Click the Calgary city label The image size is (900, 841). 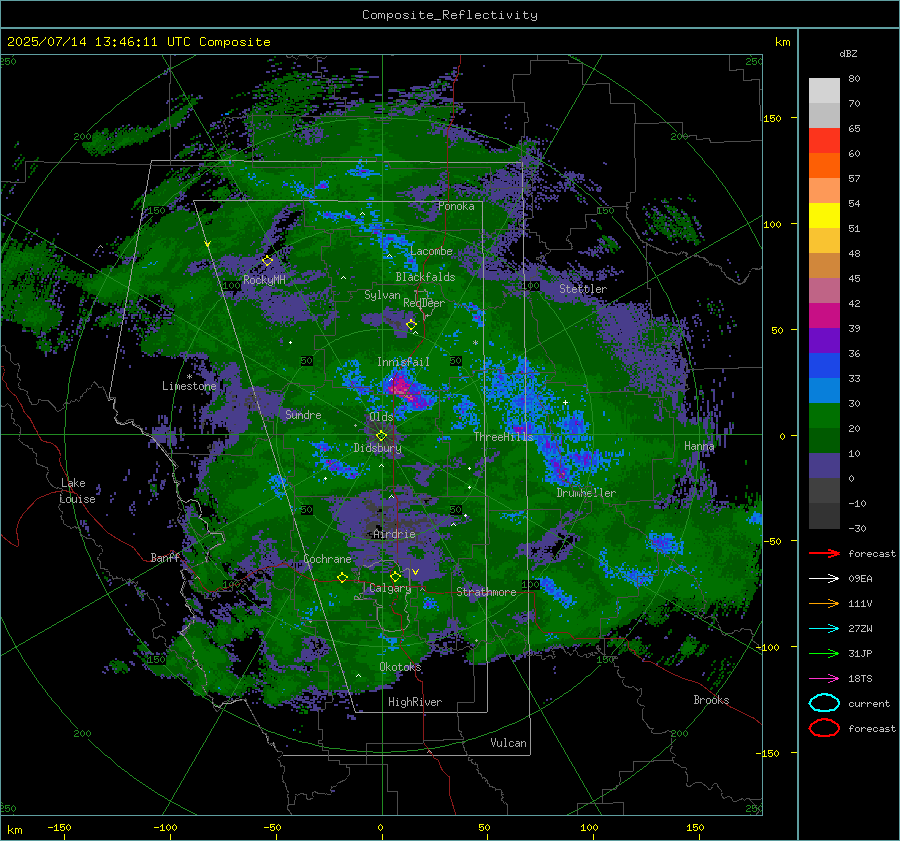390,588
